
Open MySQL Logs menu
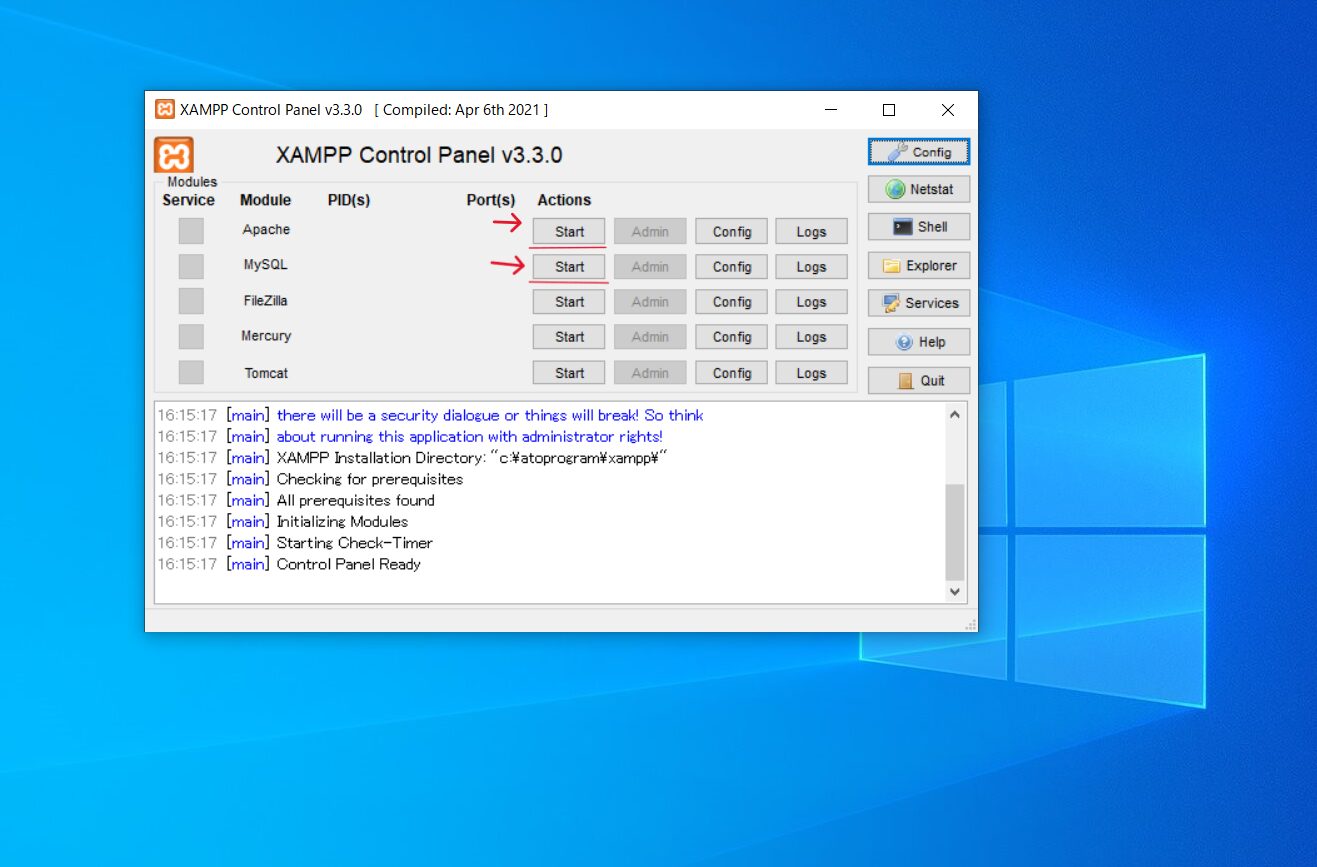[x=811, y=267]
